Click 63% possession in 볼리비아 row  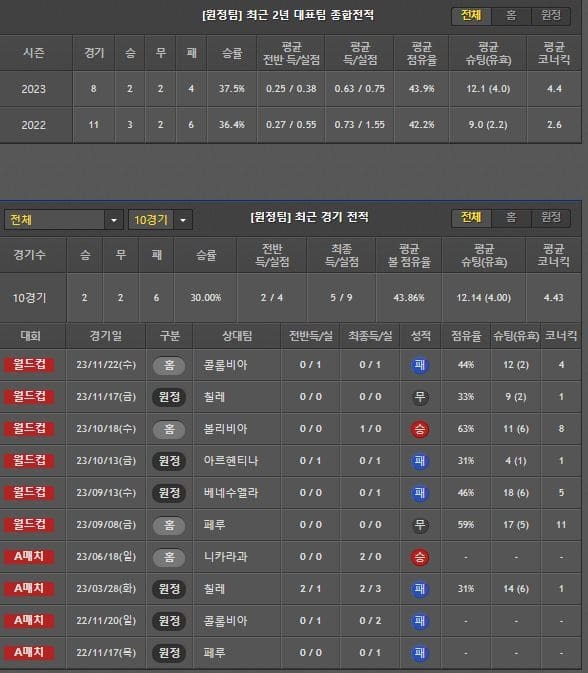[466, 429]
